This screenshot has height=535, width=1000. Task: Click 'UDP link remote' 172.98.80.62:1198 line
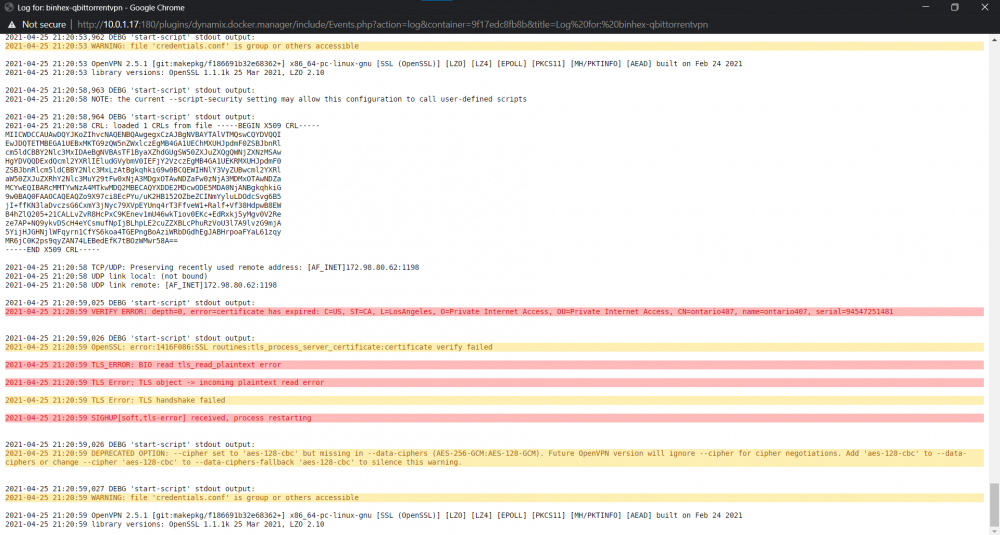141,285
